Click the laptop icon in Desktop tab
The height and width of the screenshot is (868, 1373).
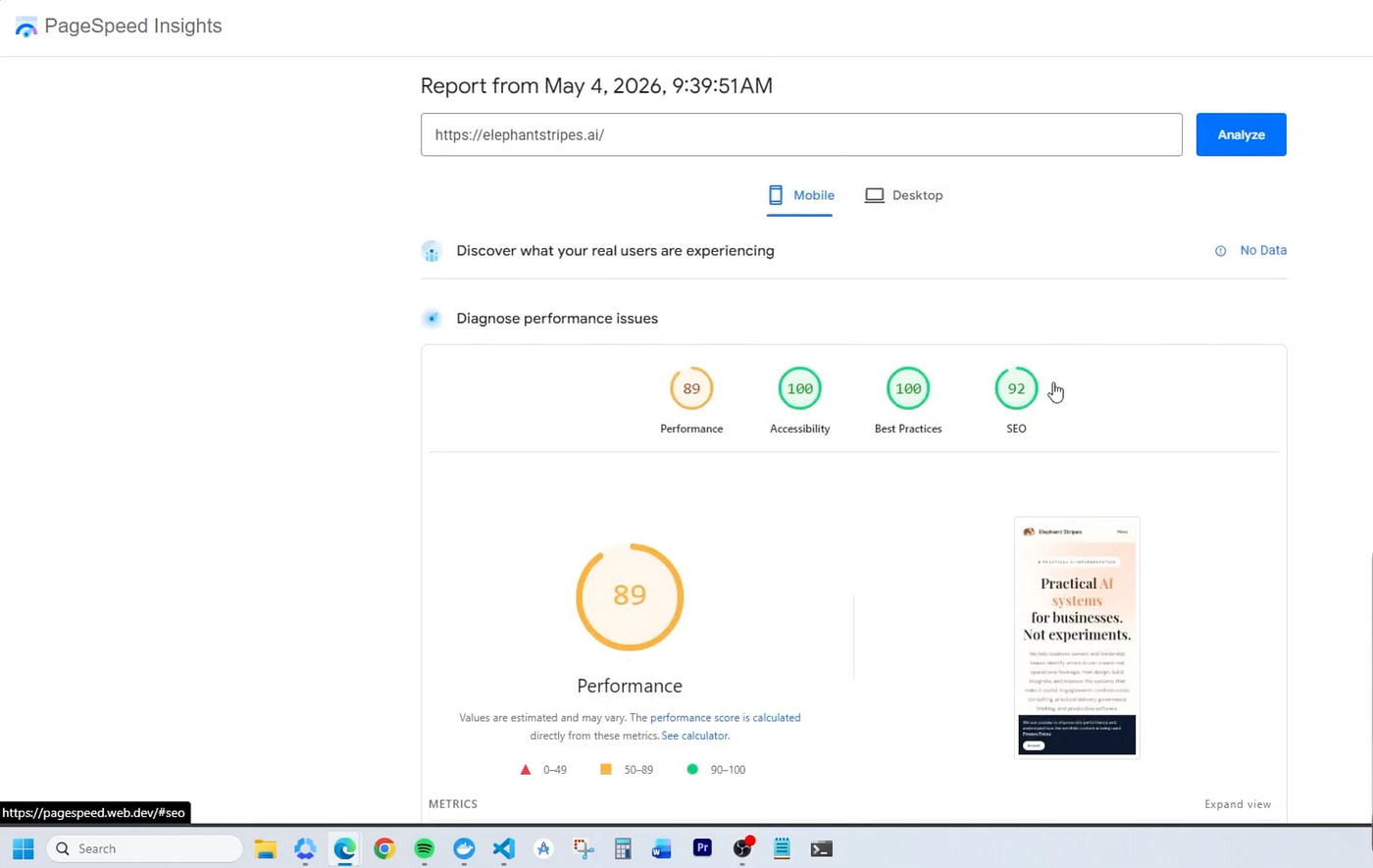(x=874, y=195)
